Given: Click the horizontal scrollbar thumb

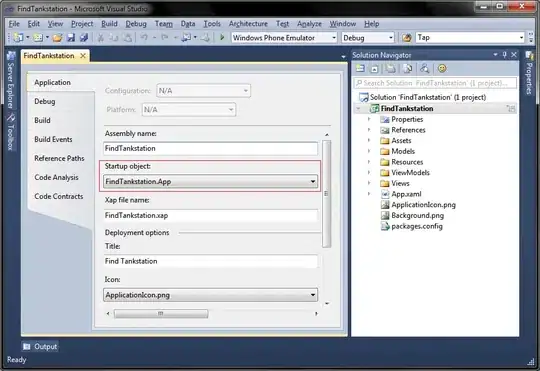Looking at the screenshot, I should pyautogui.click(x=161, y=313).
